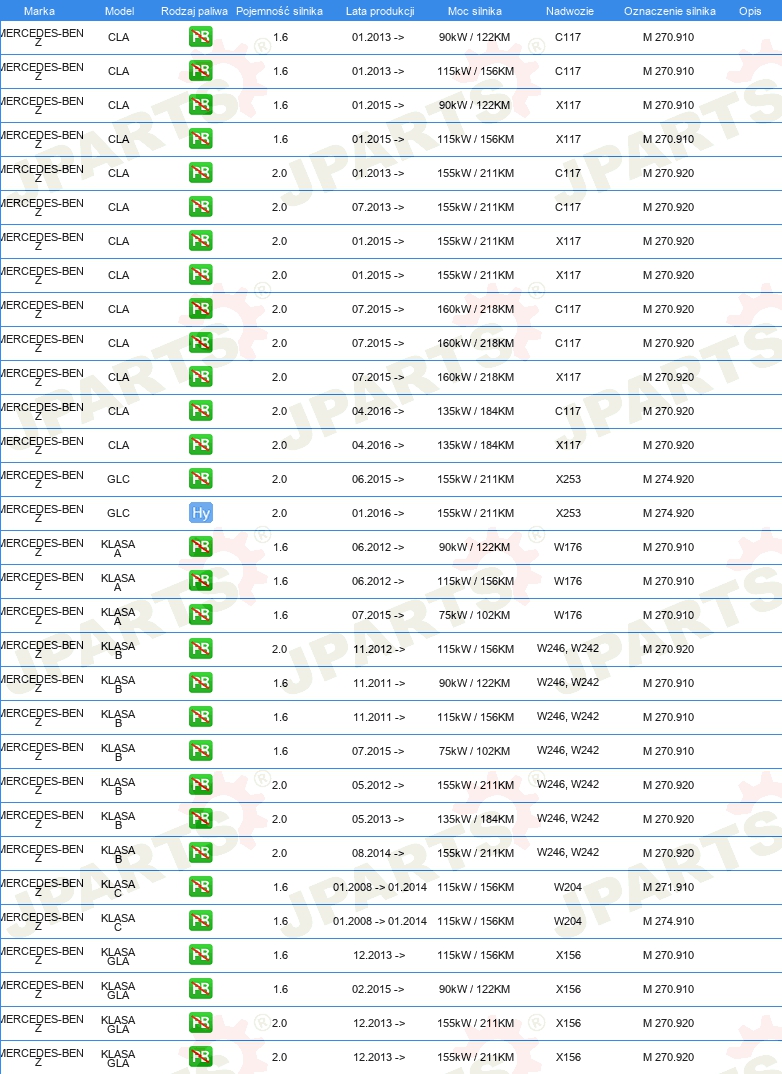Viewport: 782px width, 1074px height.
Task: Click petrol icon for Klasa A 06.2012 115kW
Action: pyautogui.click(x=201, y=581)
